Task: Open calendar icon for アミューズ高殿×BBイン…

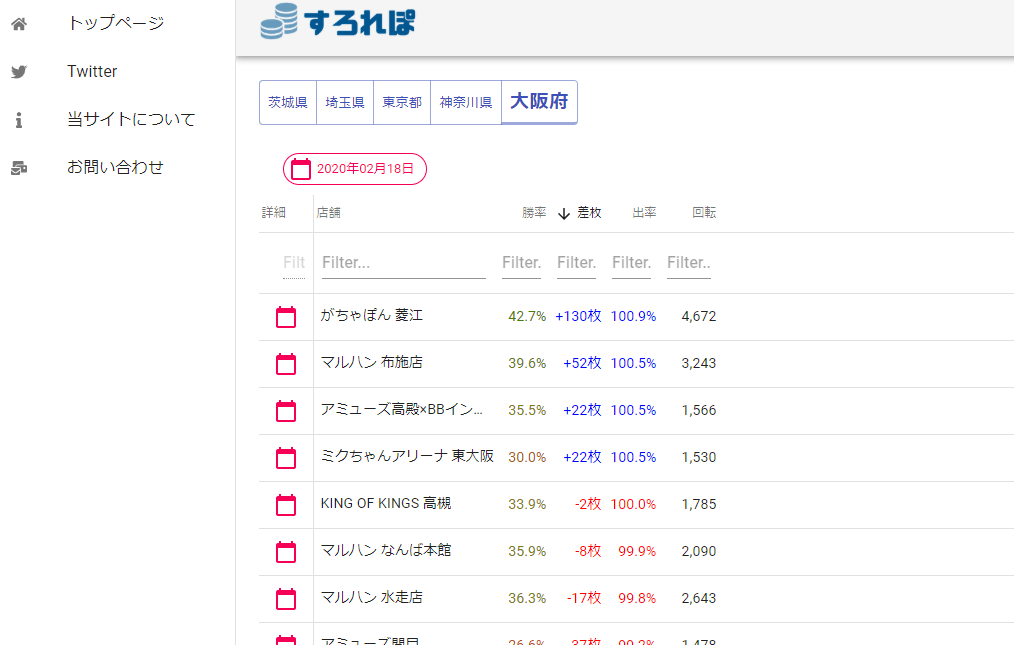Action: coord(286,411)
